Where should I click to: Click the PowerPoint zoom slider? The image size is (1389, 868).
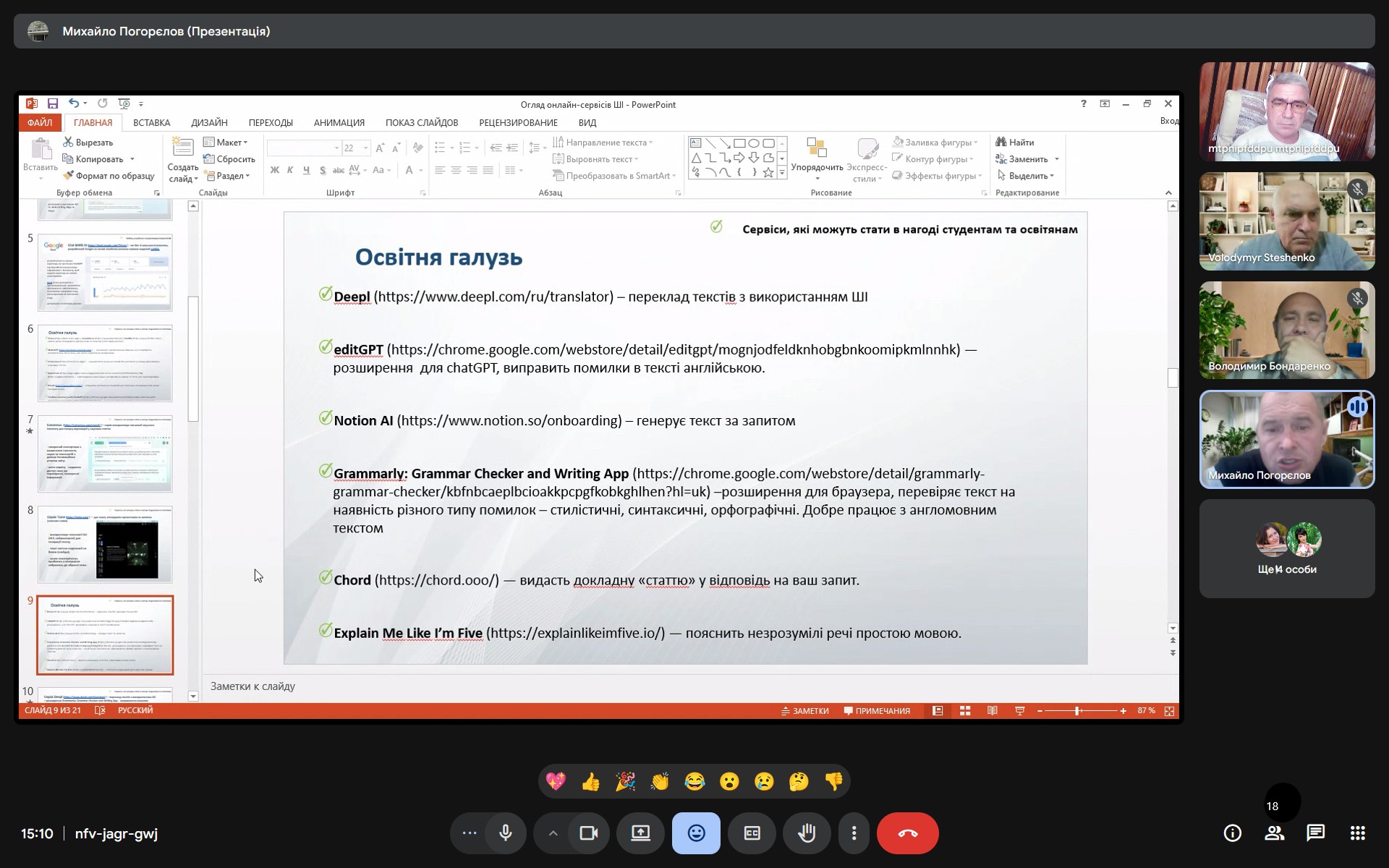[1077, 711]
